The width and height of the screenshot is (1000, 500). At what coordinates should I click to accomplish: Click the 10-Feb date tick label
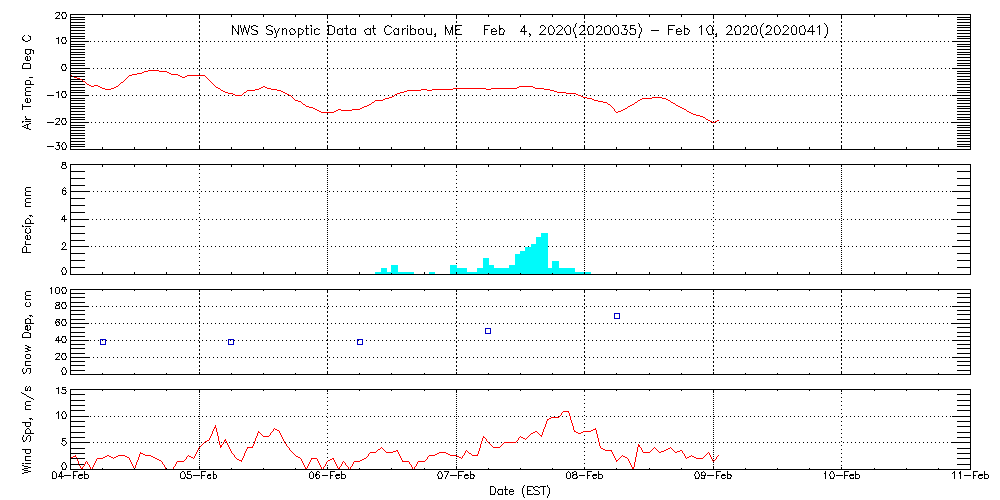point(841,478)
